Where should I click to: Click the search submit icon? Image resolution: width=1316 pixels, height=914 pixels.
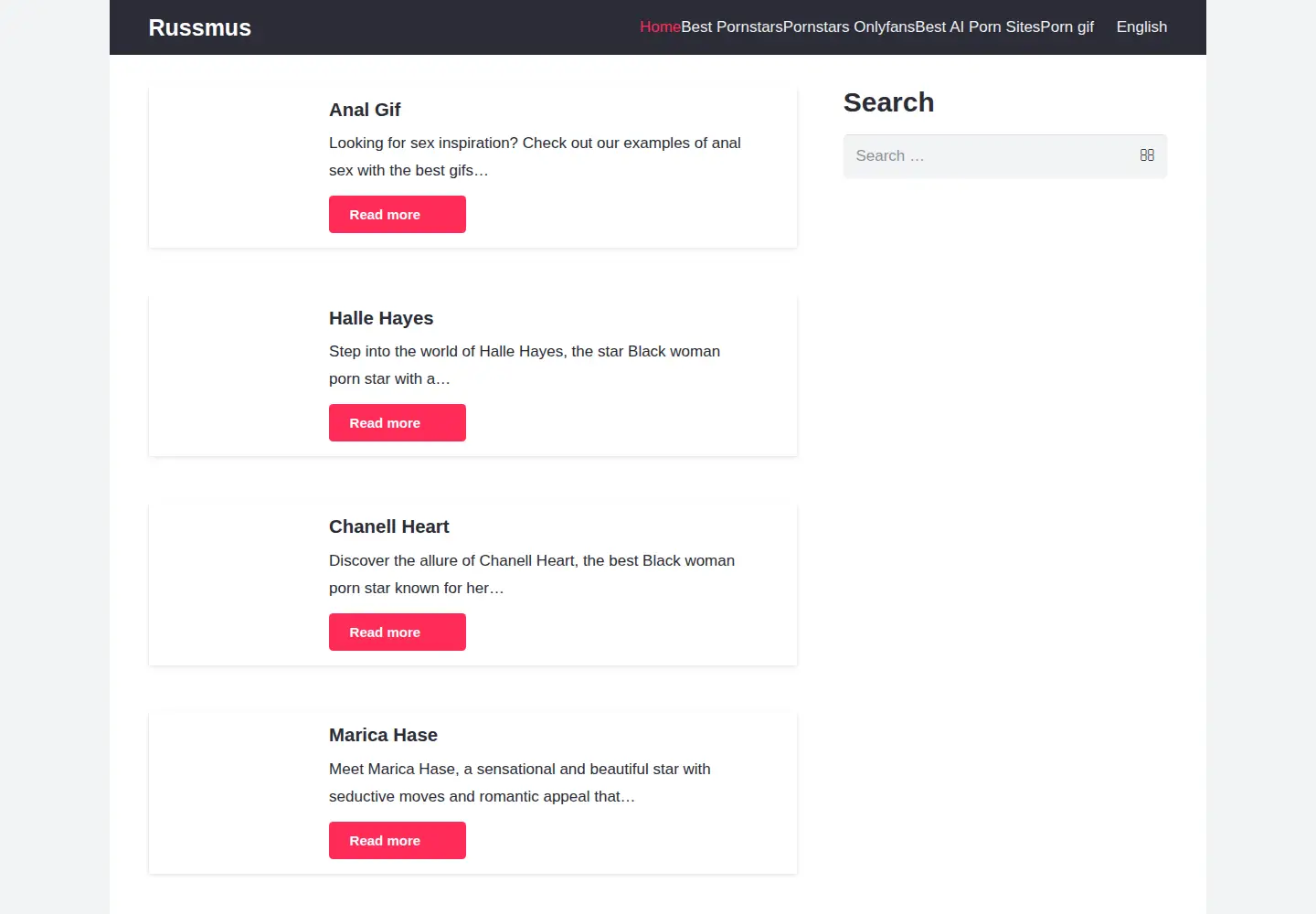pos(1147,155)
